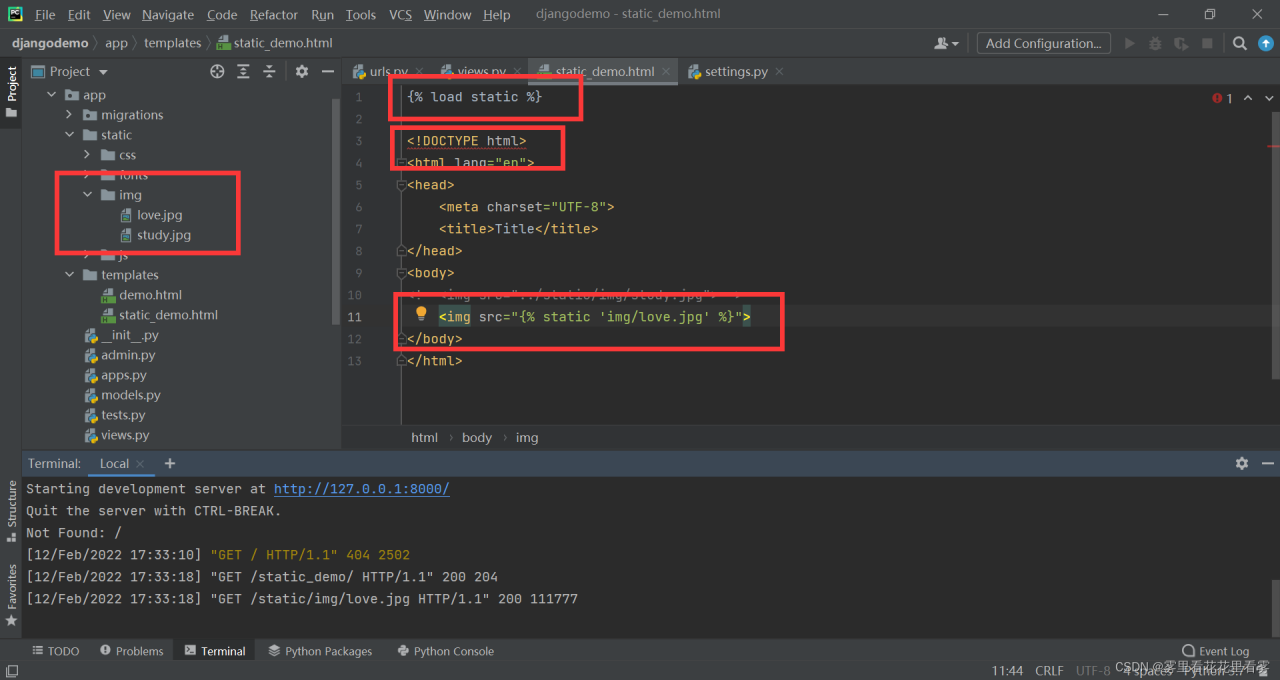Open the Refactor menu
Image resolution: width=1280 pixels, height=680 pixels.
273,14
